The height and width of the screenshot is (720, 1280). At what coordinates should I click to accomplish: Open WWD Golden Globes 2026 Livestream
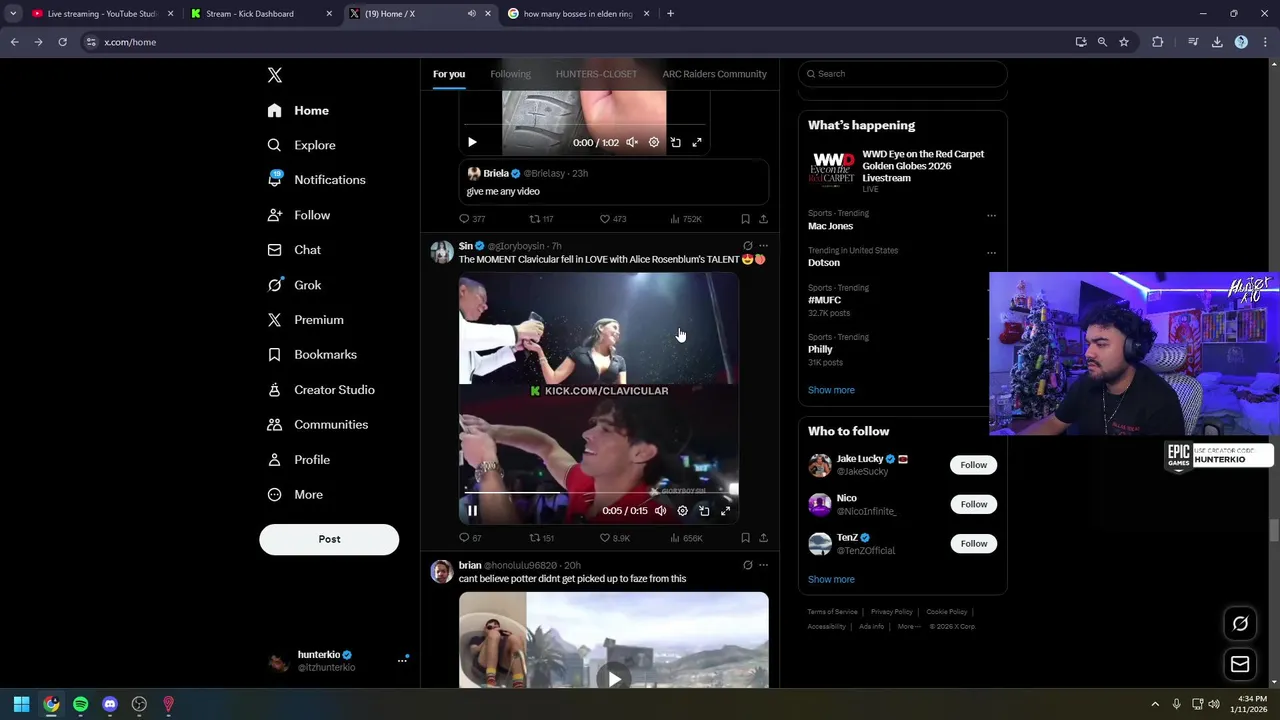click(x=902, y=171)
